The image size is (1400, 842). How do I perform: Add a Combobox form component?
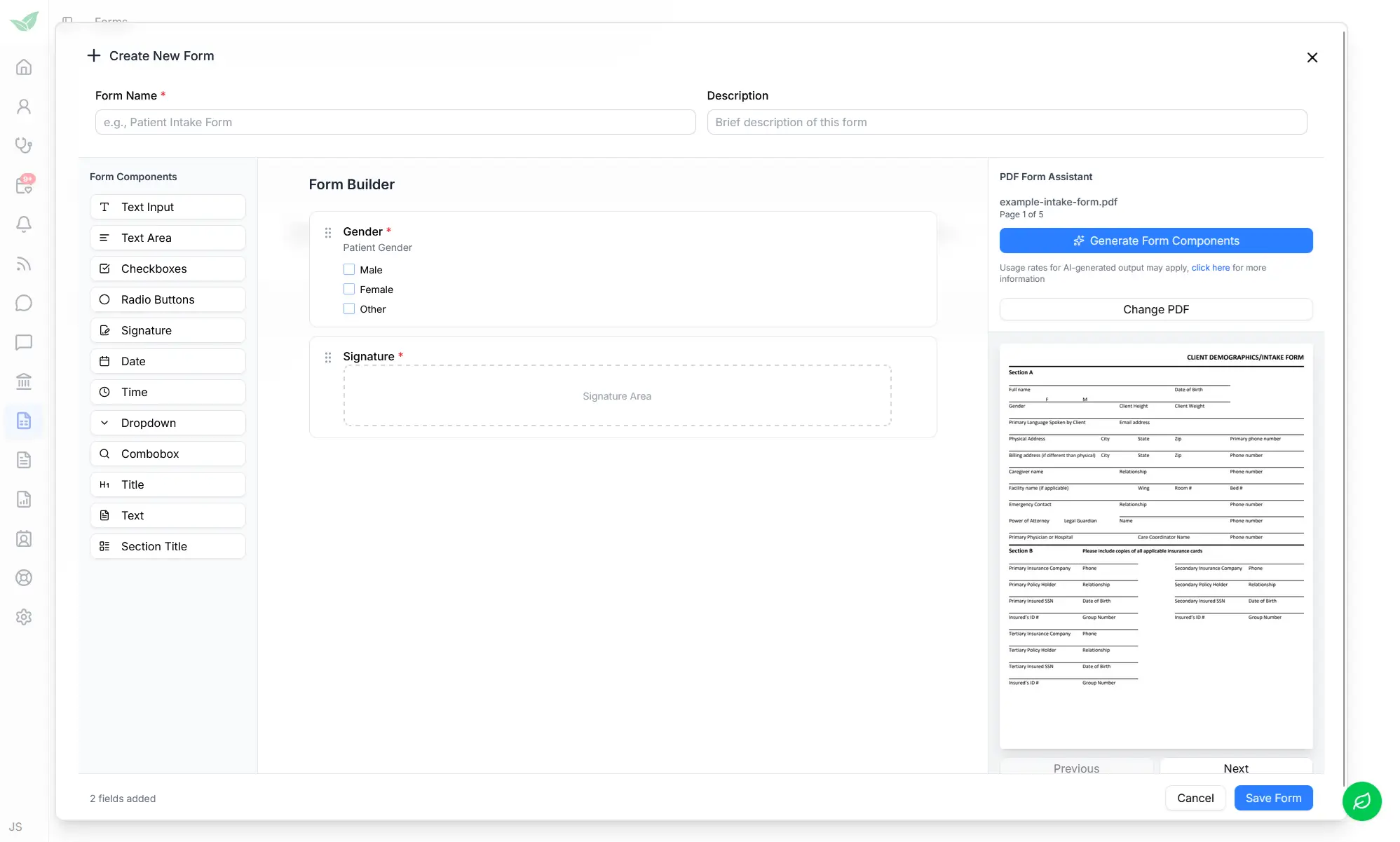click(168, 454)
